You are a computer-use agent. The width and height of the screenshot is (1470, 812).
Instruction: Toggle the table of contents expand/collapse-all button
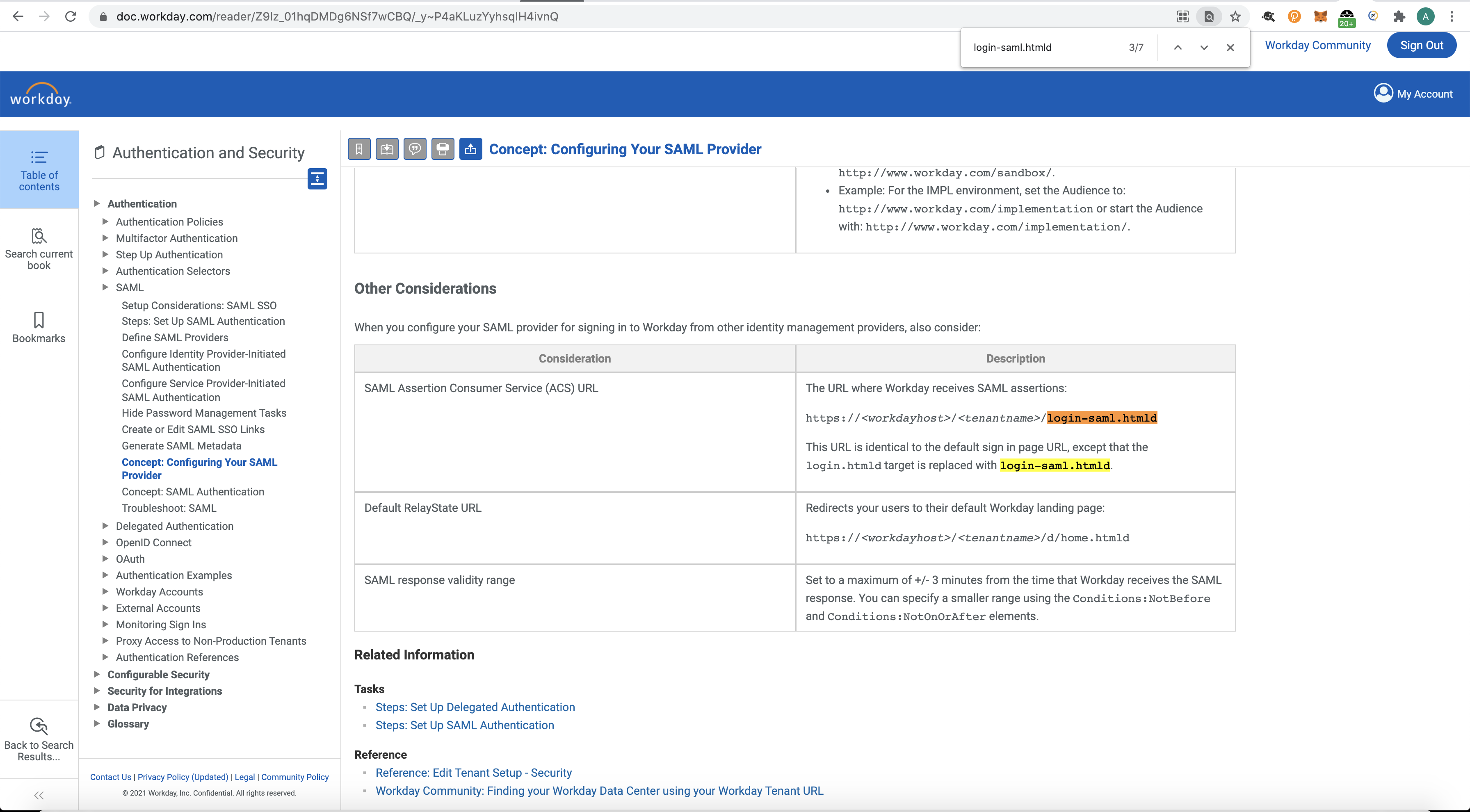[317, 179]
